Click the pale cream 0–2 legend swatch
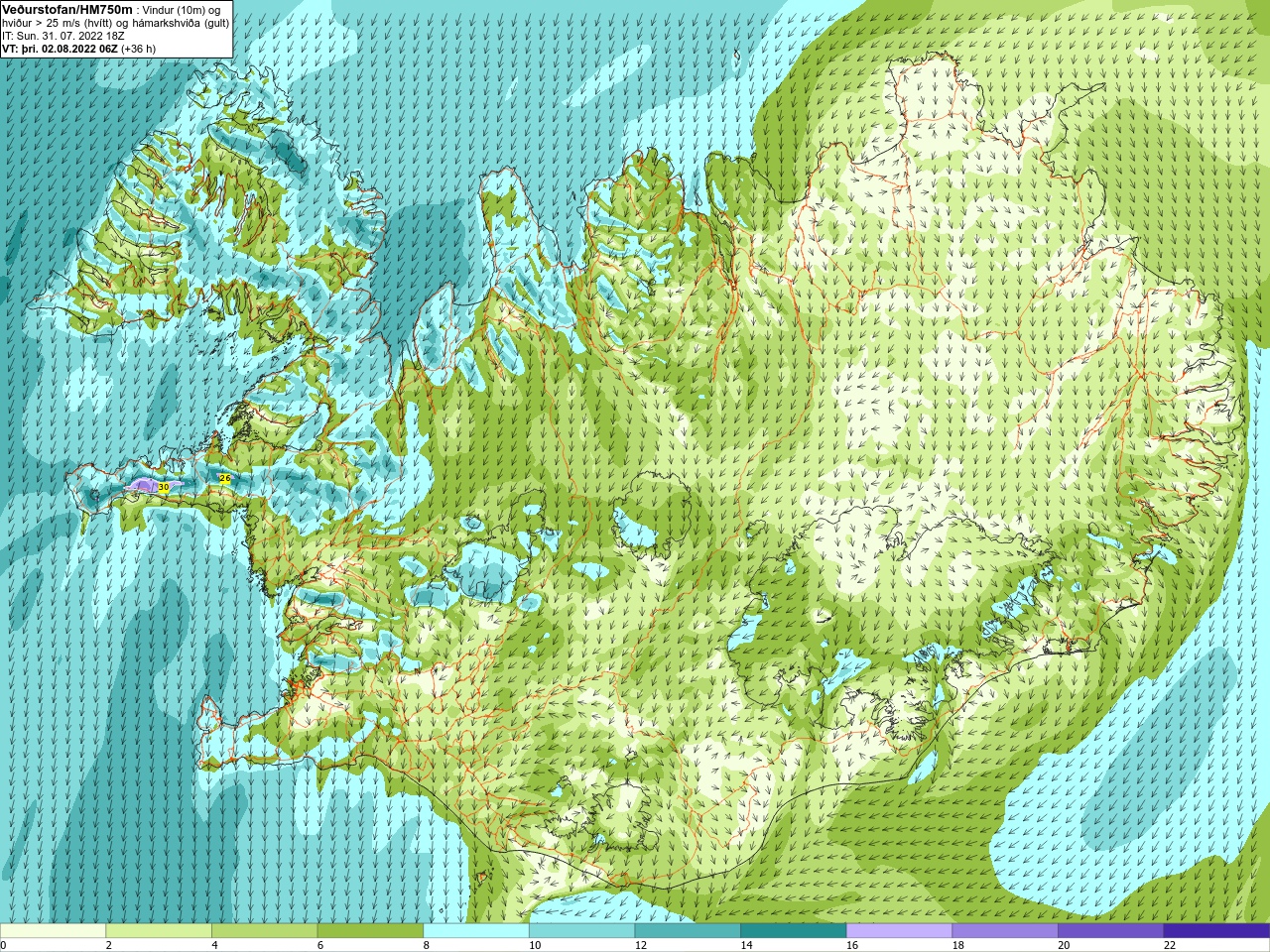This screenshot has width=1270, height=952. pos(53,930)
